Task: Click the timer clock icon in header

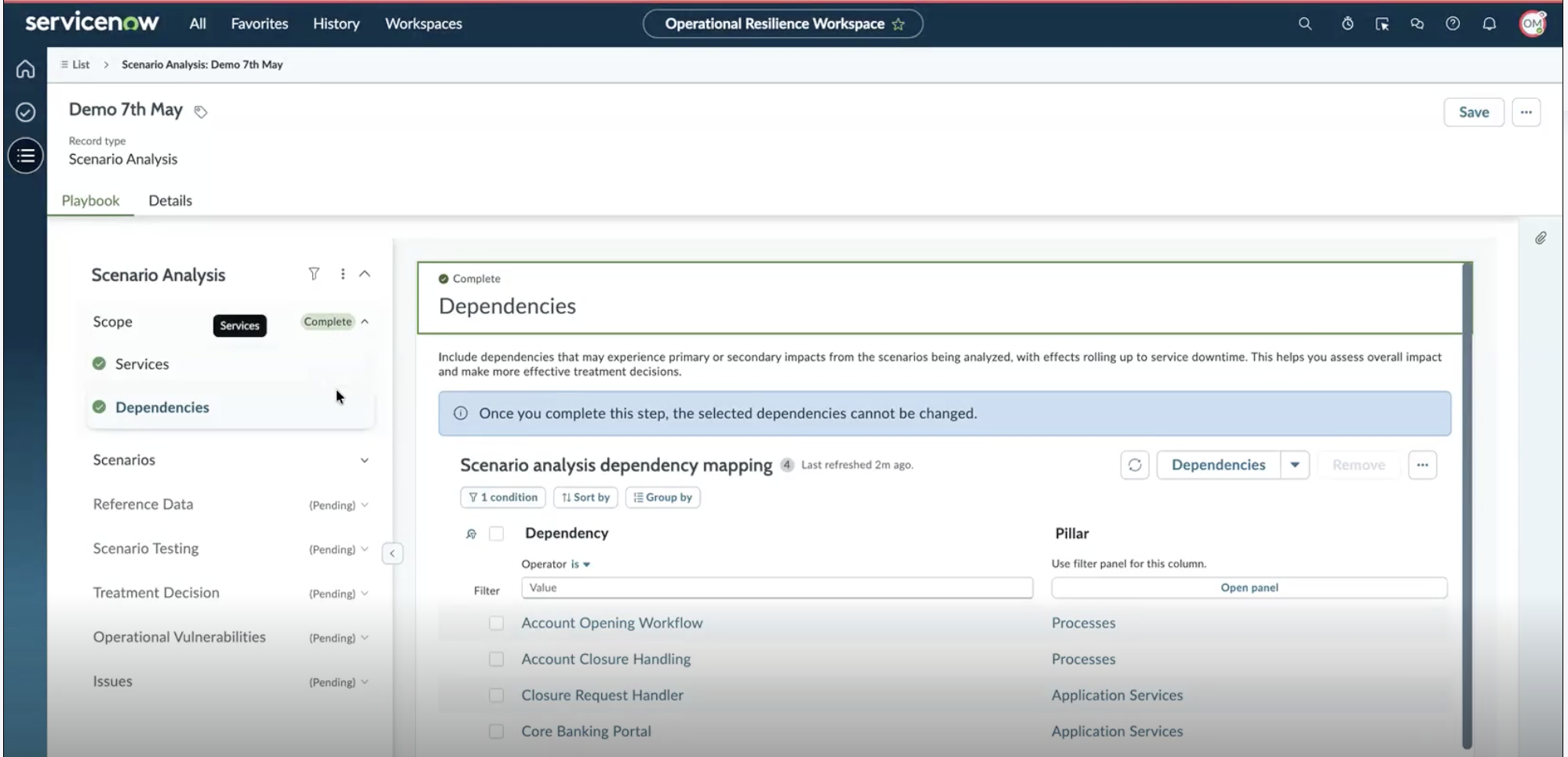Action: click(x=1347, y=24)
